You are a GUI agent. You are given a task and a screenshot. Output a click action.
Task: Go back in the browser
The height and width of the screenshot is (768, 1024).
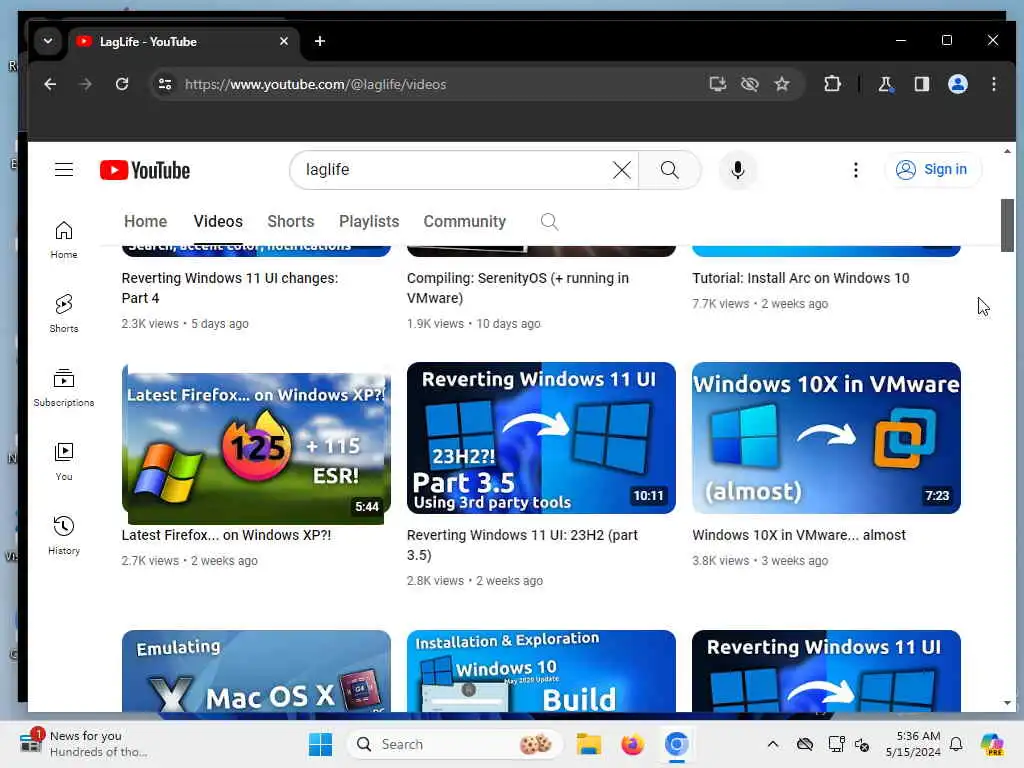50,84
